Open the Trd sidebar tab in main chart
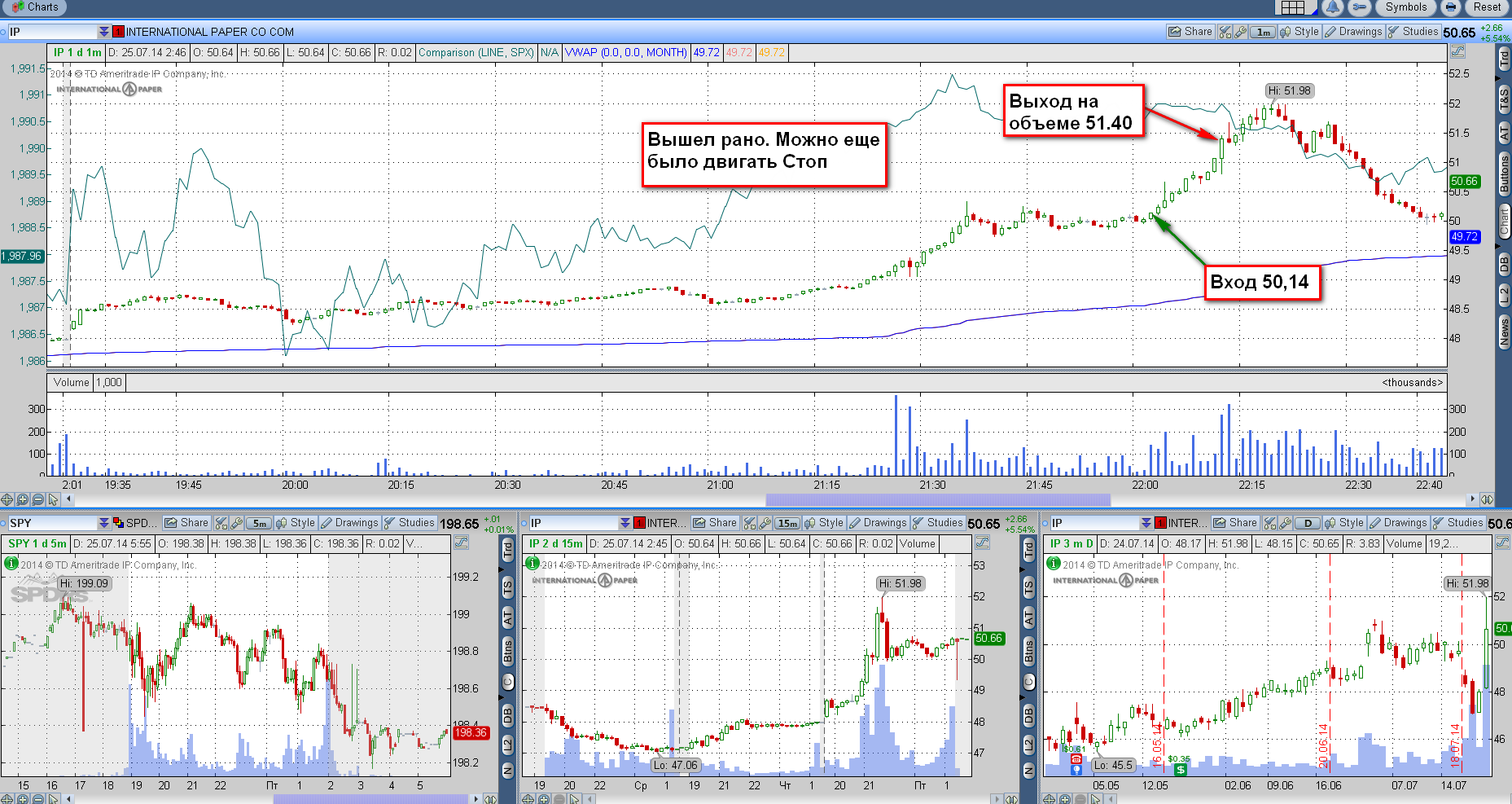 tap(1504, 59)
